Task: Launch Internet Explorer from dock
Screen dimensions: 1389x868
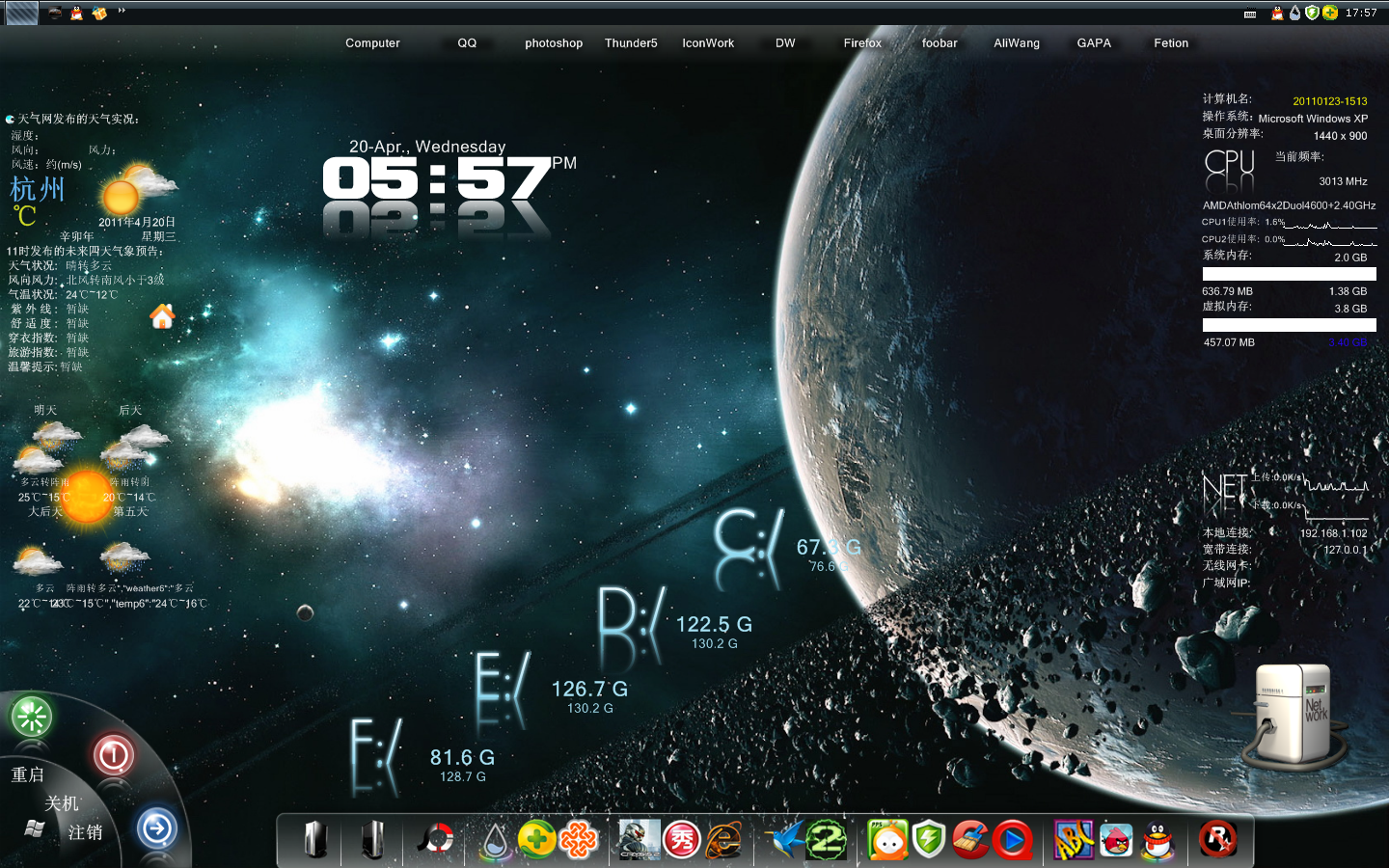Action: pos(724,841)
